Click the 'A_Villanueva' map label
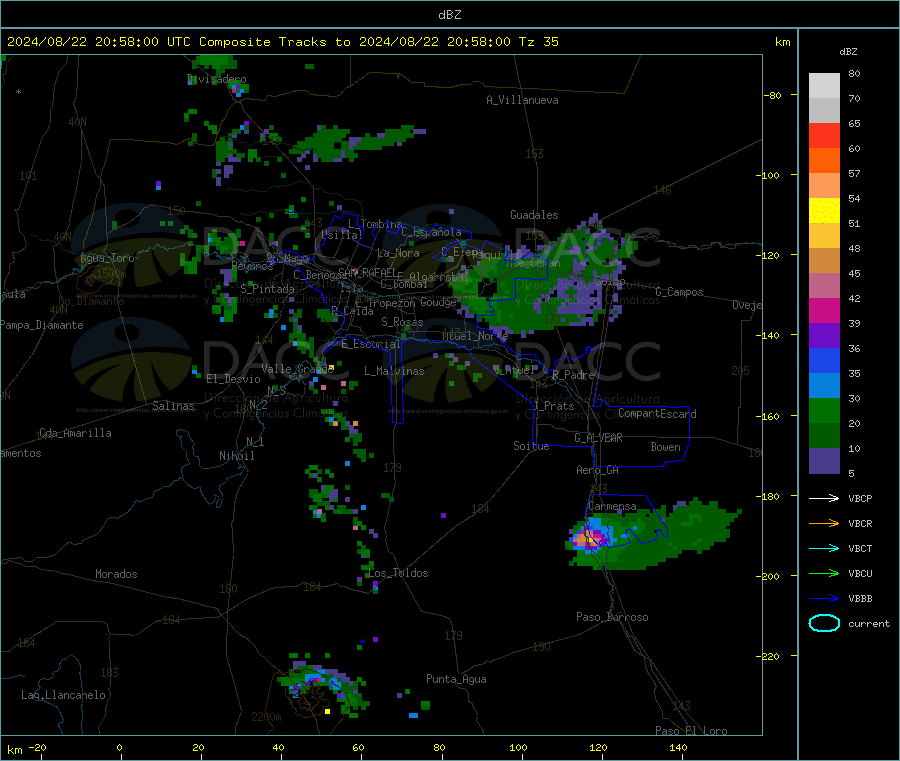 click(x=522, y=100)
